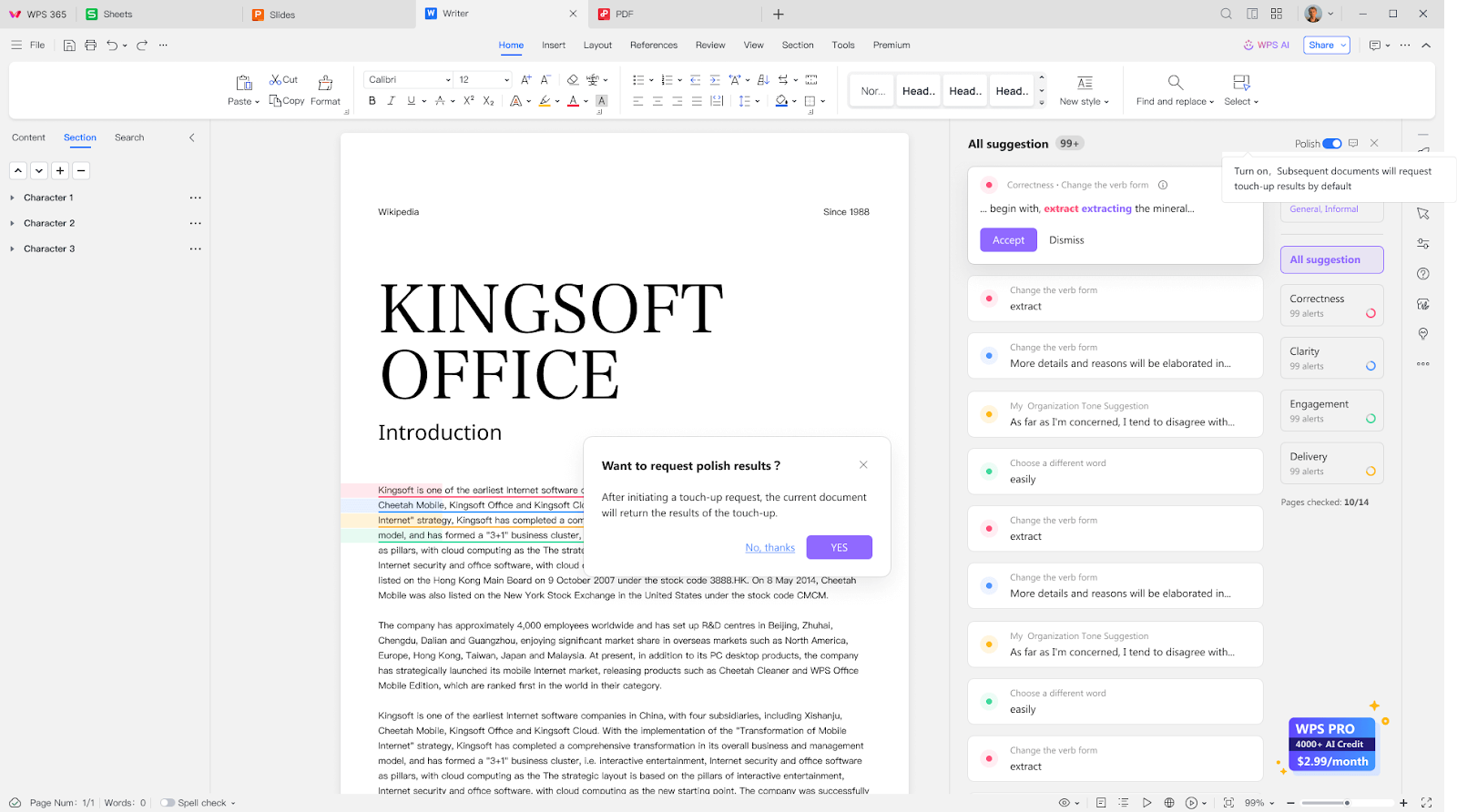The height and width of the screenshot is (812, 1457).
Task: Center align the text
Action: coord(657,101)
